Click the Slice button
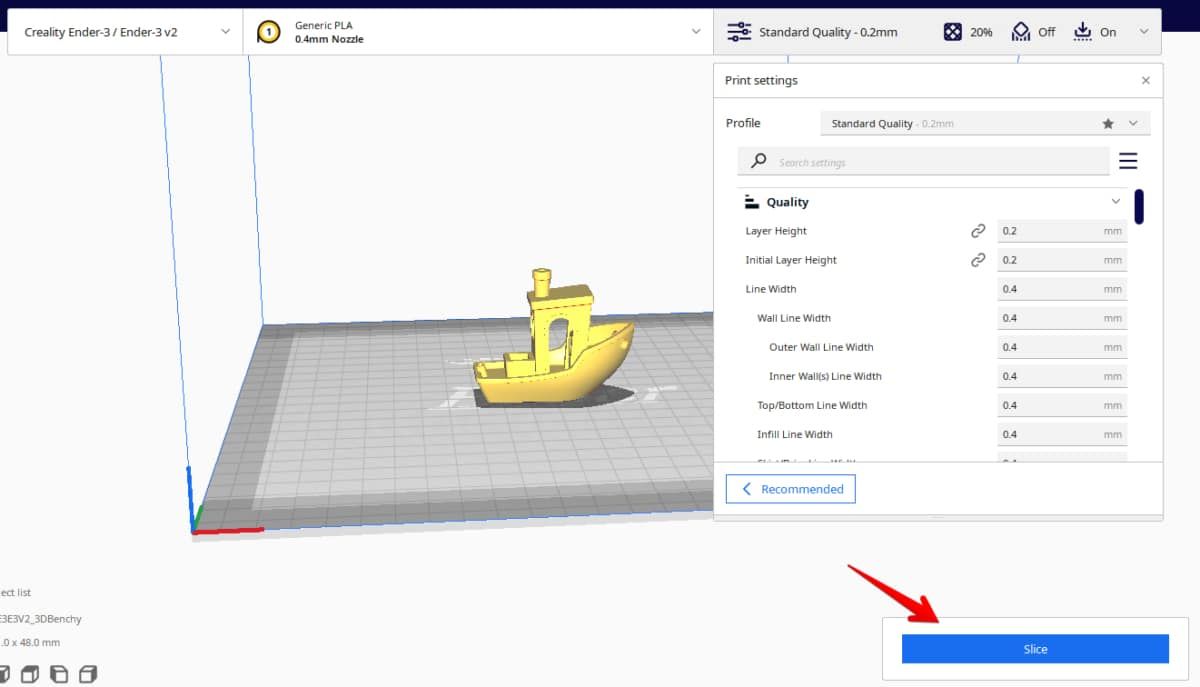Image resolution: width=1200 pixels, height=687 pixels. pyautogui.click(x=1035, y=648)
